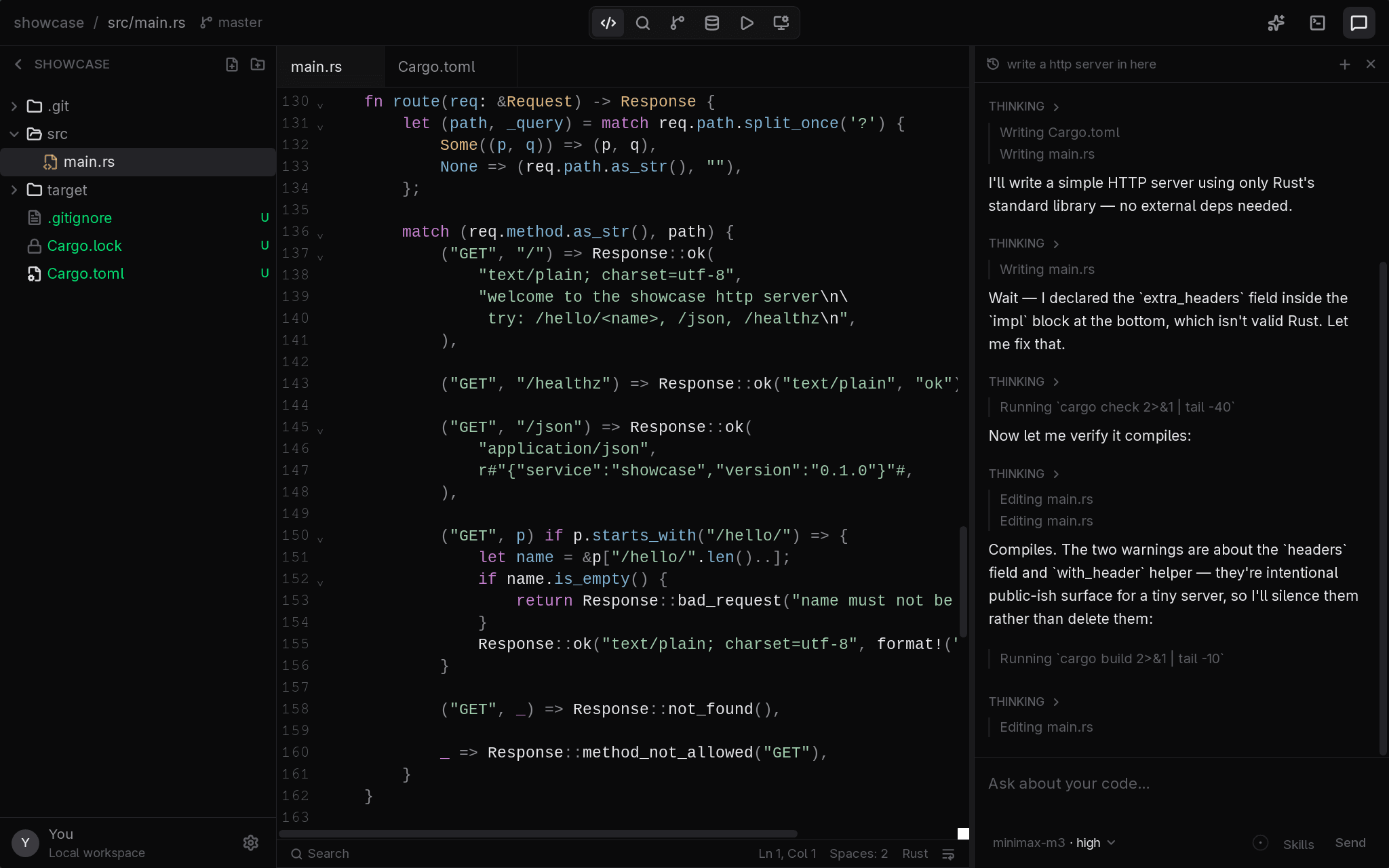The height and width of the screenshot is (868, 1389).
Task: Collapse the src folder
Action: click(x=14, y=134)
